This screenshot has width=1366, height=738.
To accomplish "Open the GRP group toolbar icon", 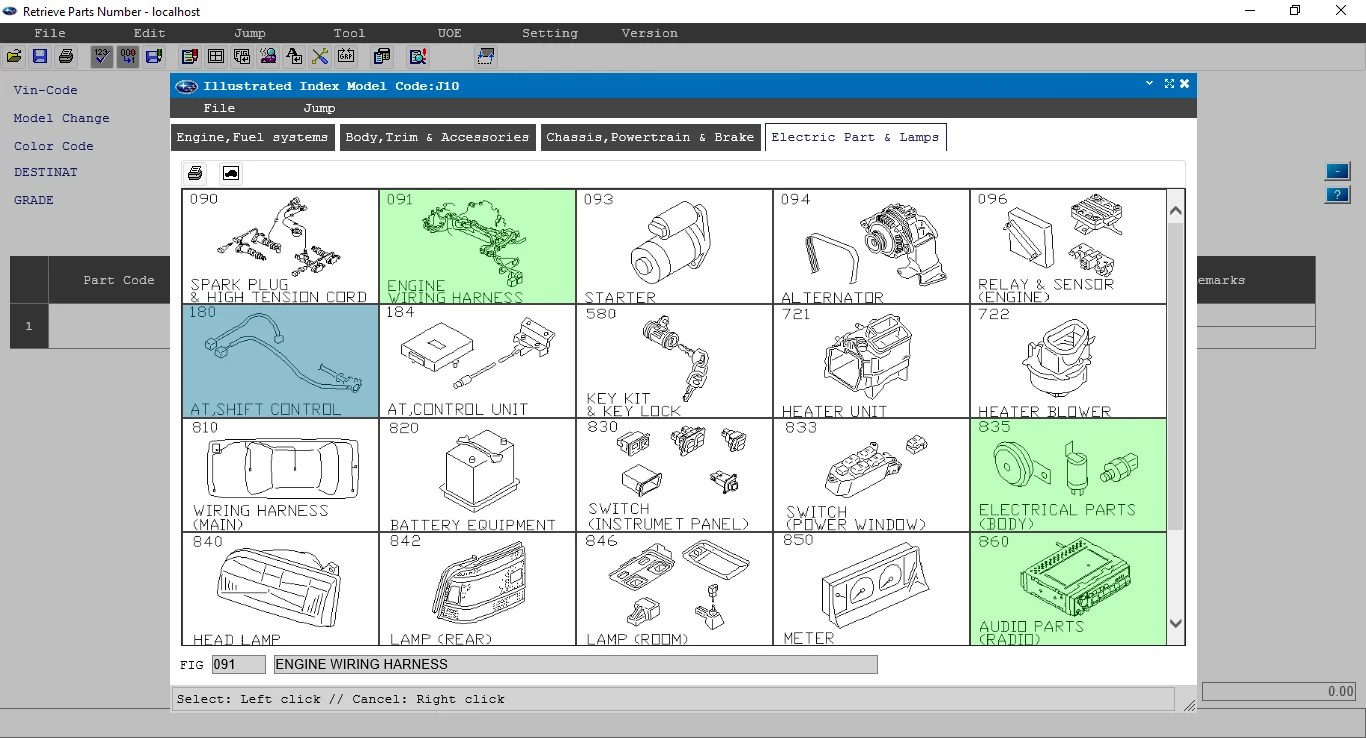I will 346,56.
